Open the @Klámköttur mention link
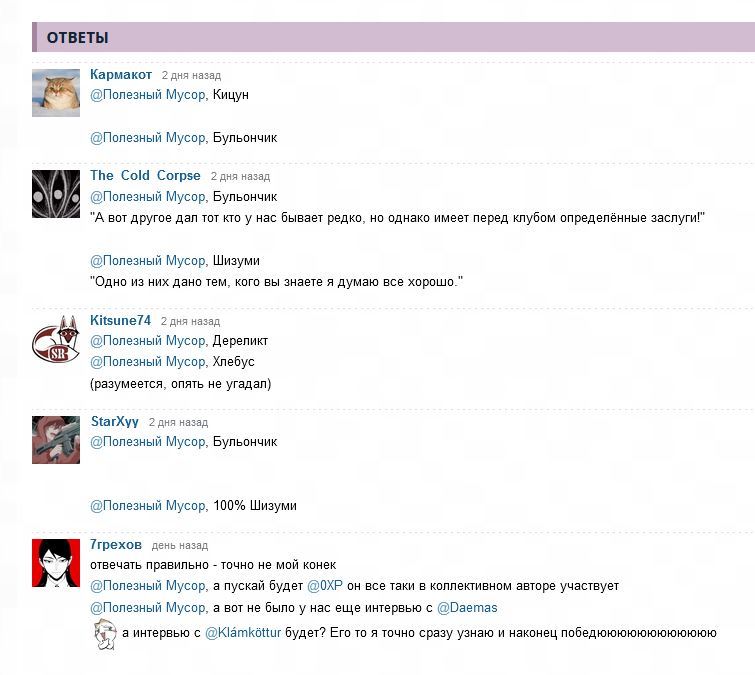The image size is (755, 675). pyautogui.click(x=243, y=633)
